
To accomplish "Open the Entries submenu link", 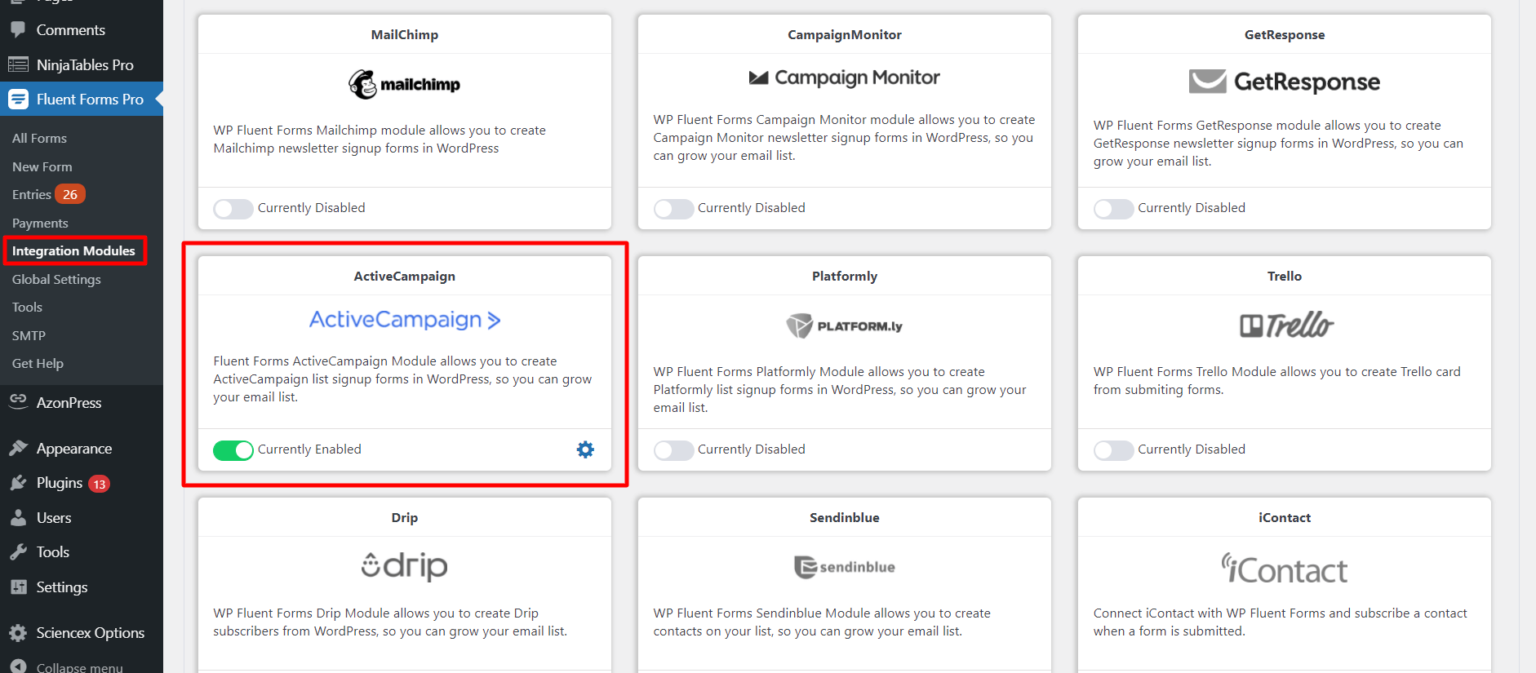I will [31, 194].
